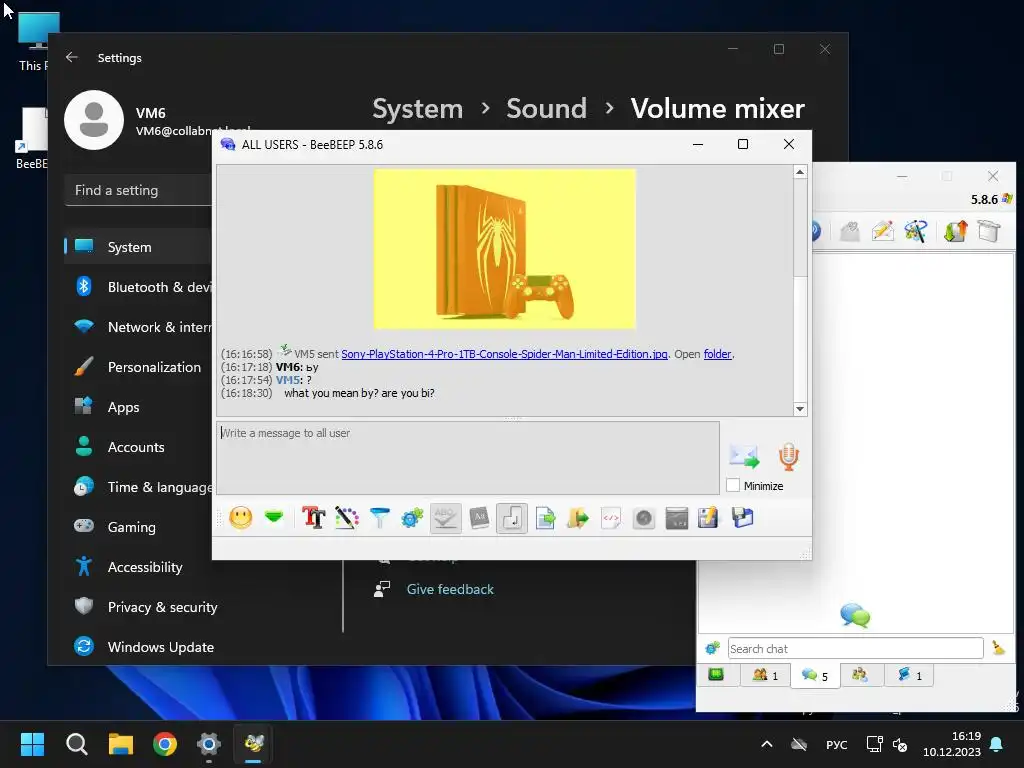
Task: Click the Settings back arrow
Action: pyautogui.click(x=72, y=57)
